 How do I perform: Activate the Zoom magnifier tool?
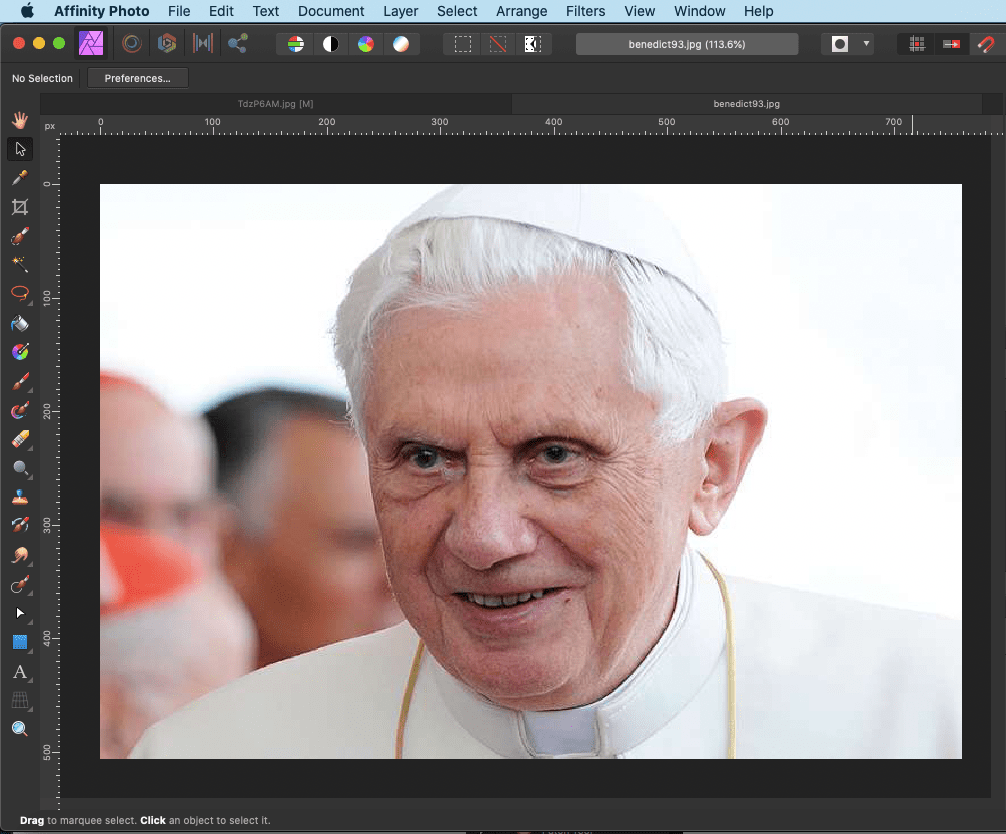[x=20, y=729]
